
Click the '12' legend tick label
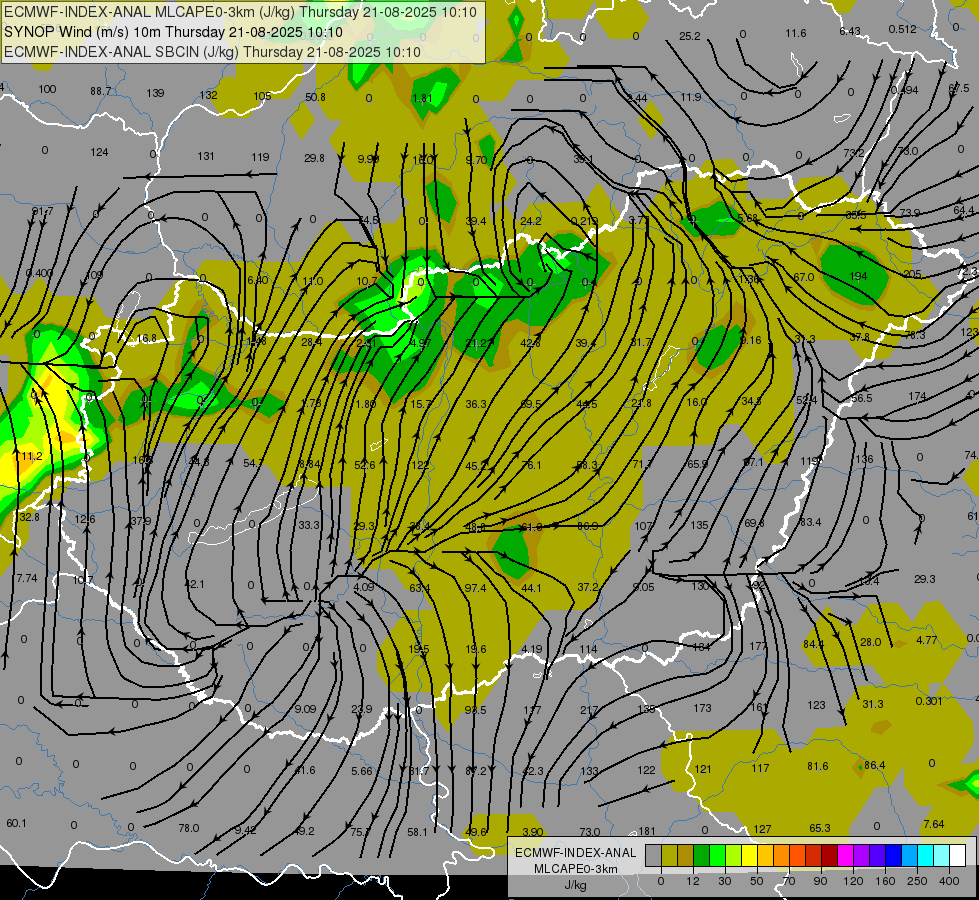click(x=692, y=881)
